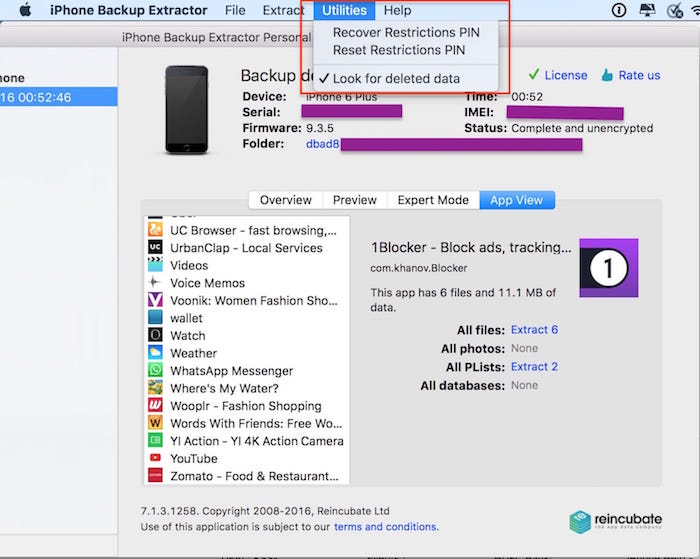Click Words With Friends app icon
The height and width of the screenshot is (559, 700).
[155, 422]
